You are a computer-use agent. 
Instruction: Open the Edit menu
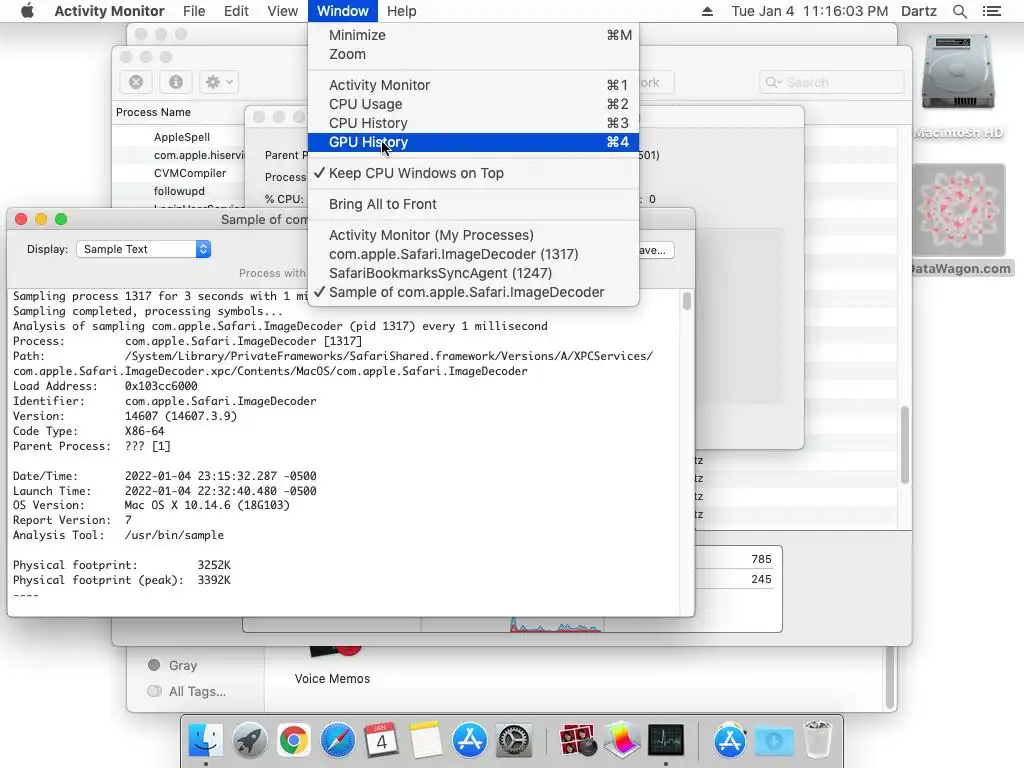click(236, 11)
